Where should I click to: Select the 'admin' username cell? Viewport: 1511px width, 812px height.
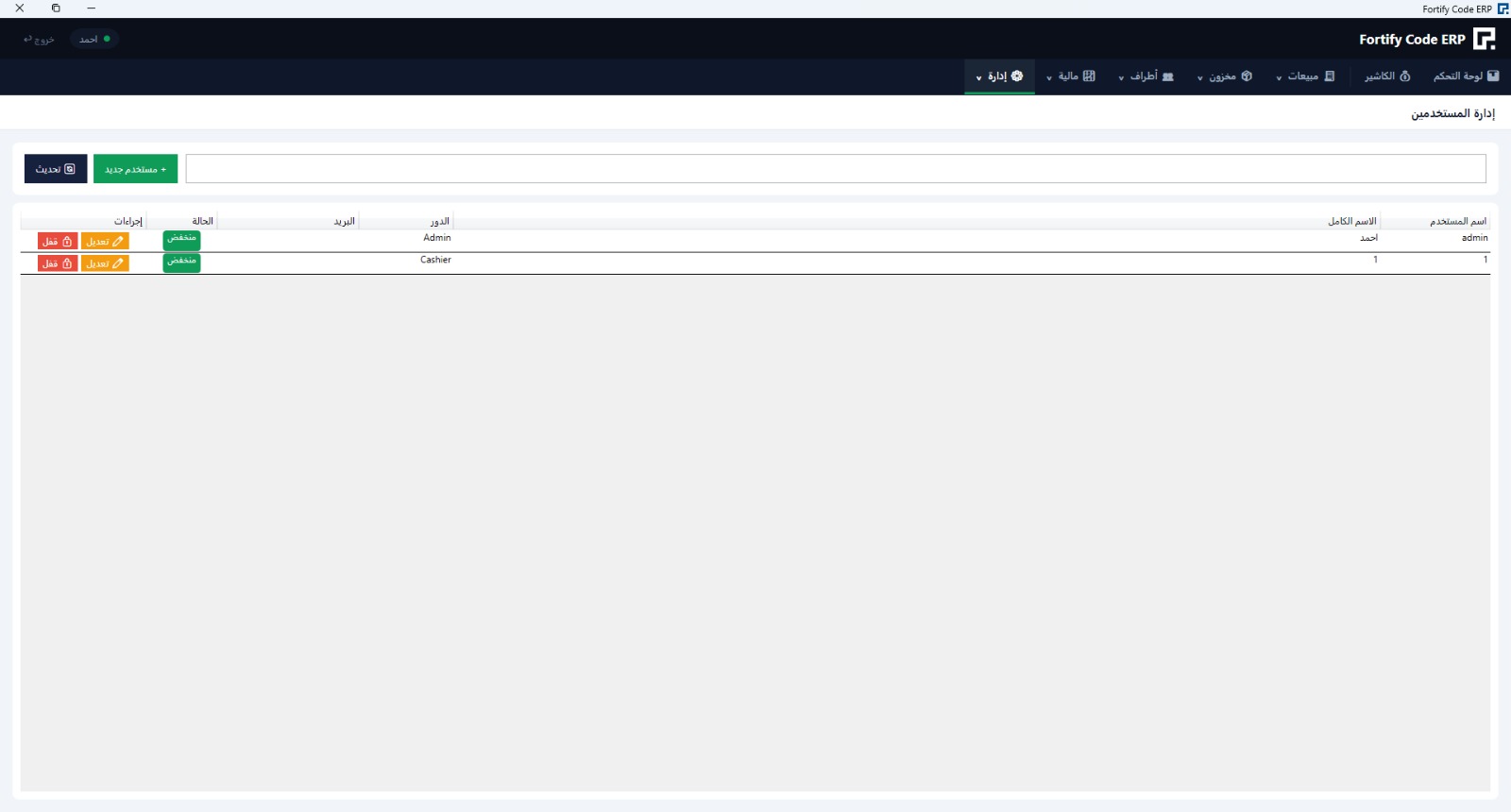point(1474,238)
